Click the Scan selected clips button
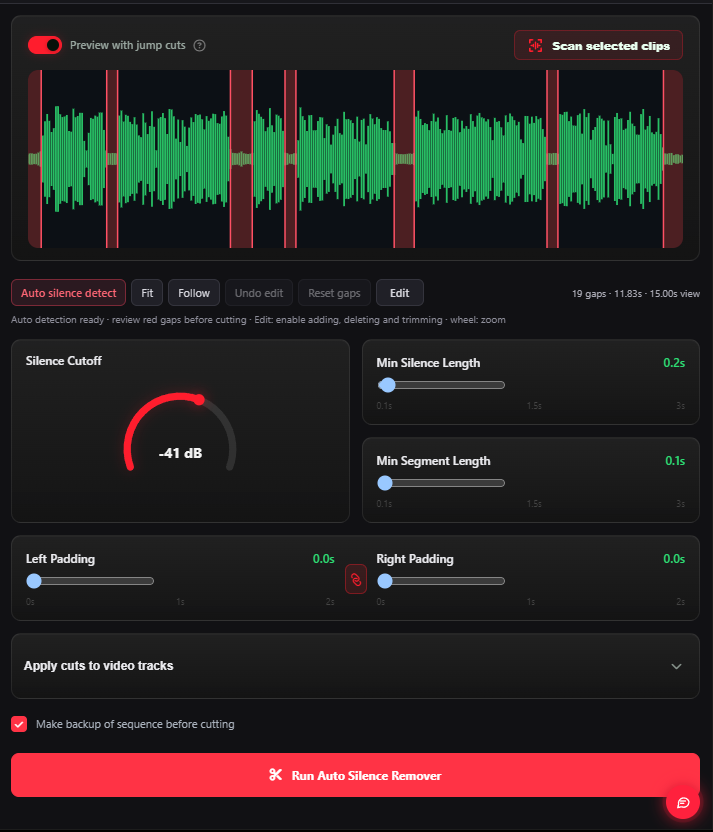 (598, 46)
